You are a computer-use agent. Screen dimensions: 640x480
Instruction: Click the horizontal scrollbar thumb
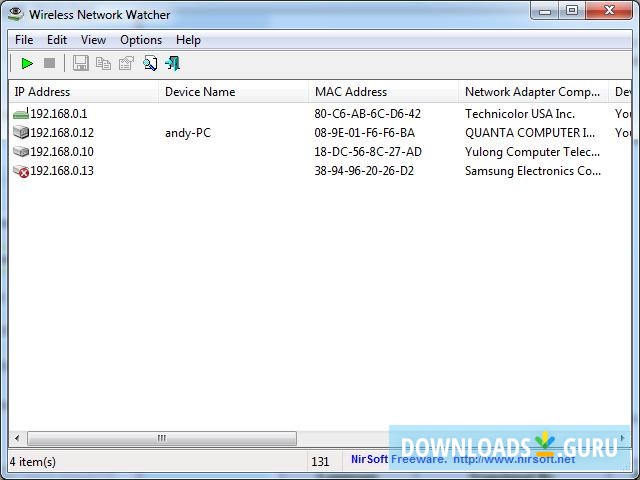point(162,438)
